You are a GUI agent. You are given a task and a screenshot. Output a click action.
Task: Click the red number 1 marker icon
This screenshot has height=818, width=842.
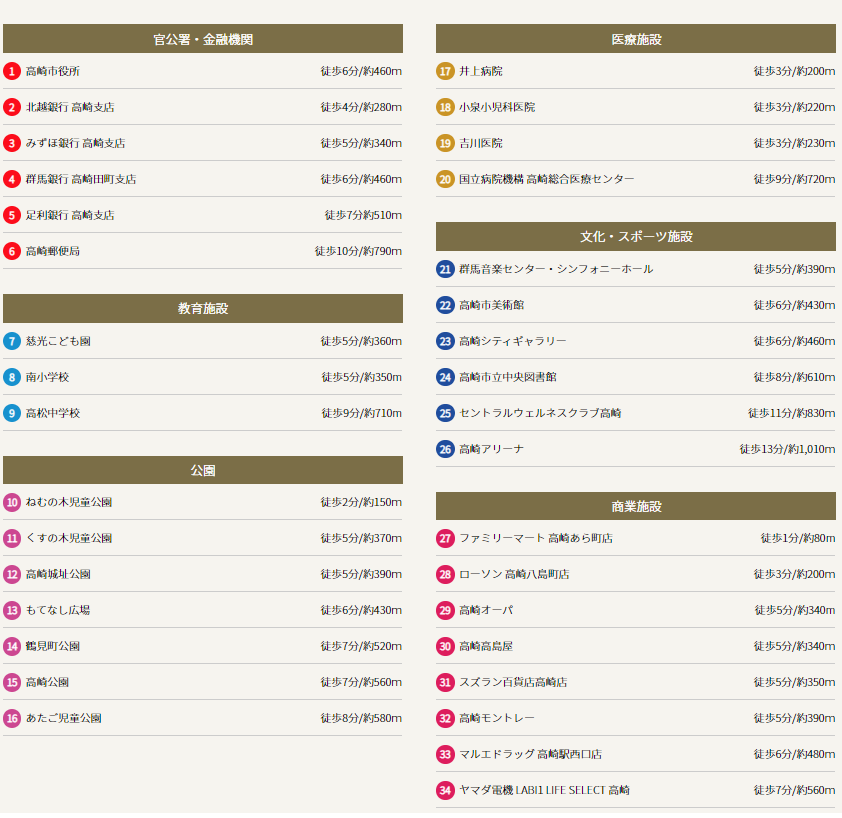tap(12, 71)
